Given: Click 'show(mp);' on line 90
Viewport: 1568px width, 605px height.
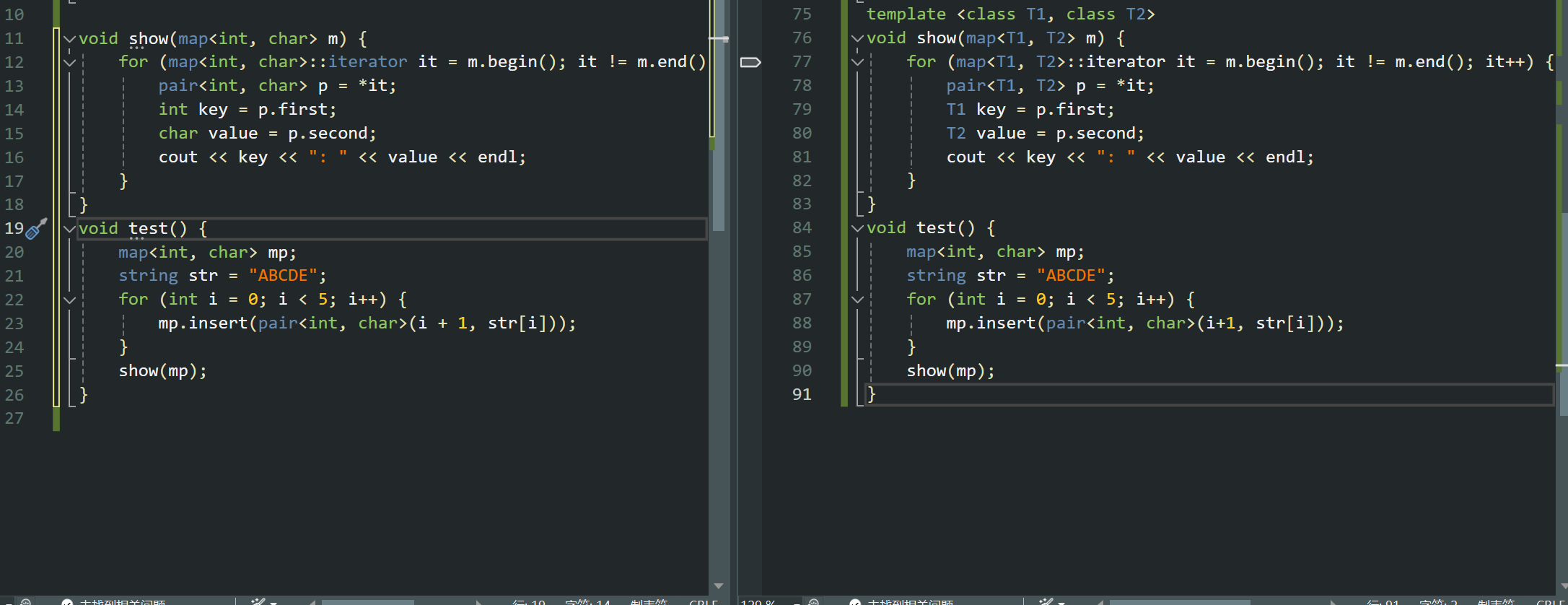Looking at the screenshot, I should point(951,371).
